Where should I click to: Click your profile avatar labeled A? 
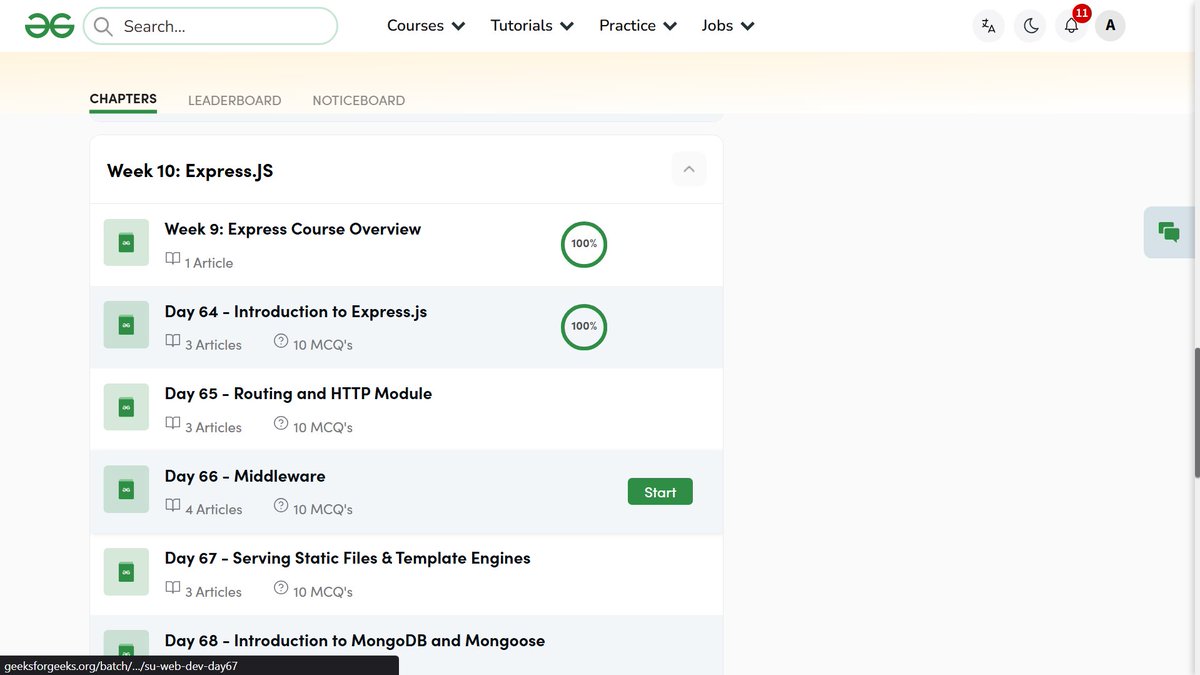(1110, 25)
